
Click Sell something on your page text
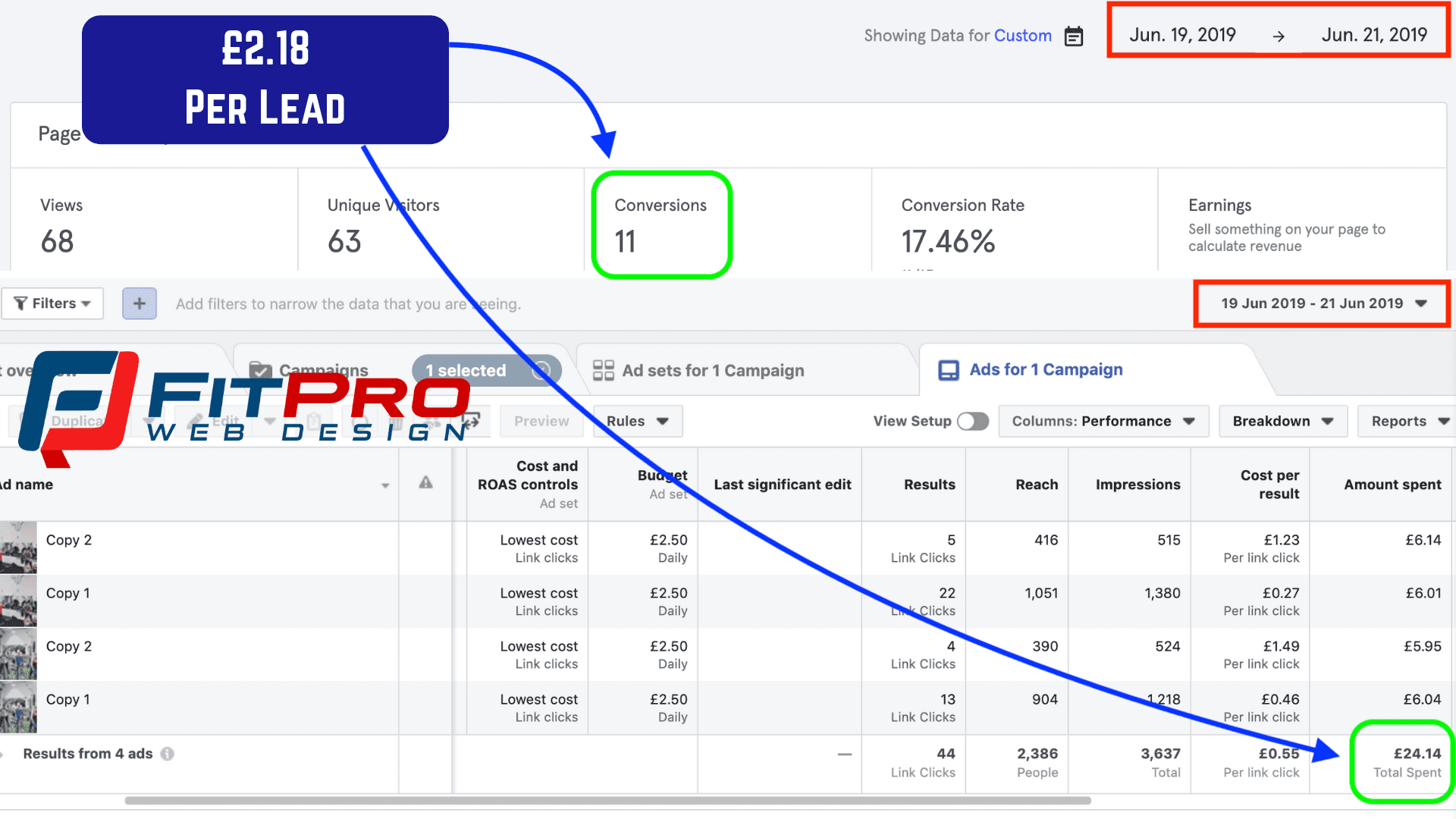[x=1286, y=237]
